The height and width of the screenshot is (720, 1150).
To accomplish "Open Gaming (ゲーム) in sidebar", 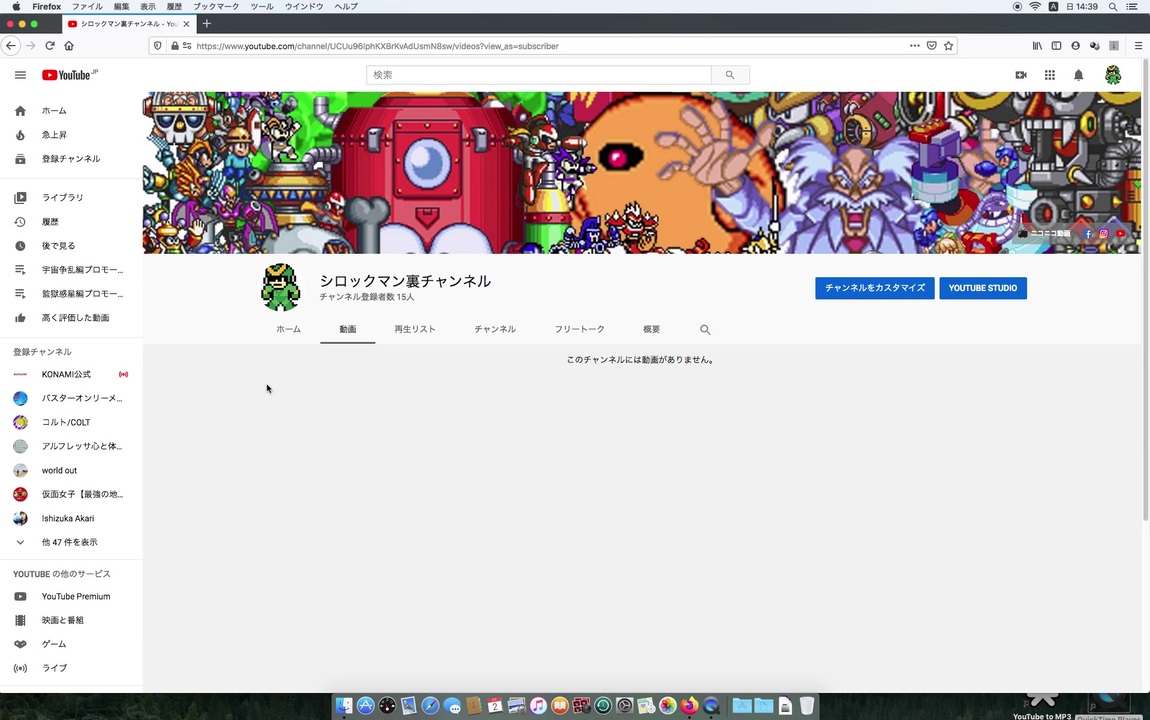I will point(71,644).
